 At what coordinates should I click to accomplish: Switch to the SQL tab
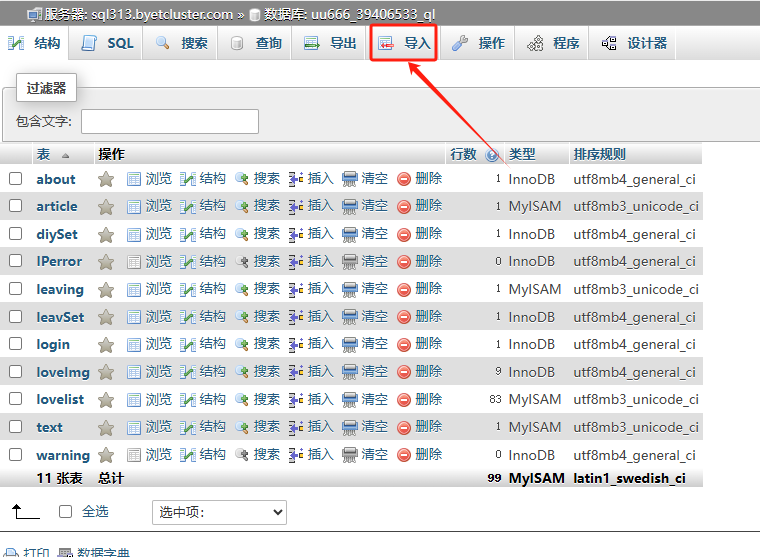[108, 44]
